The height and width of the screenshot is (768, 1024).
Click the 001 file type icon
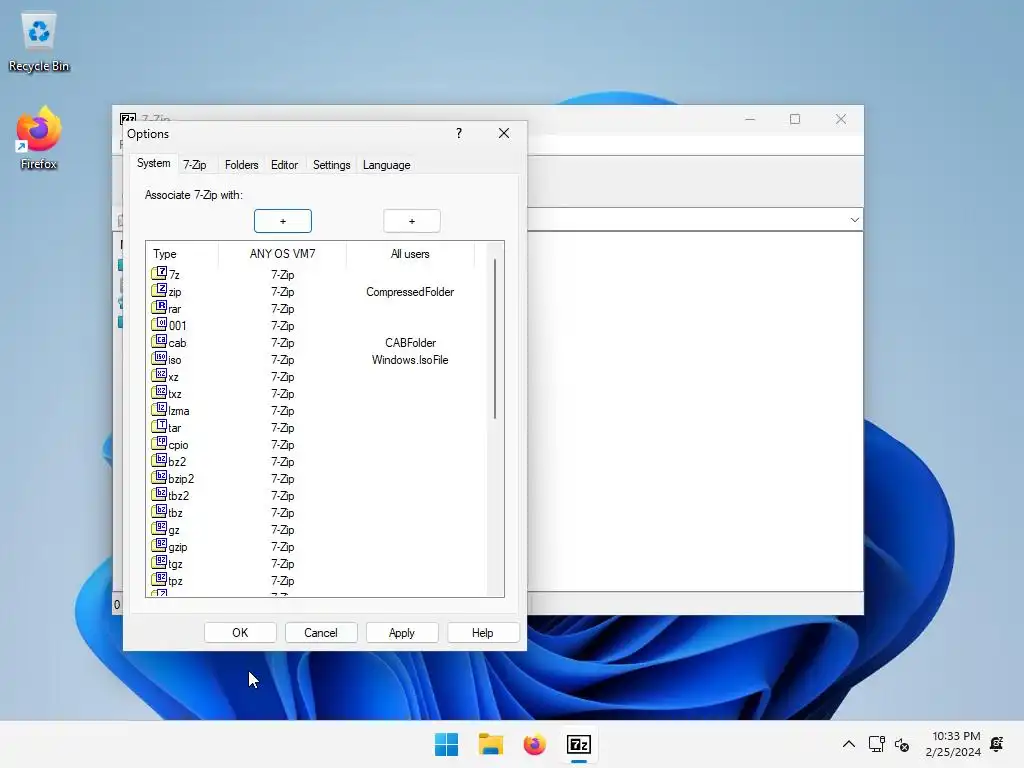159,324
